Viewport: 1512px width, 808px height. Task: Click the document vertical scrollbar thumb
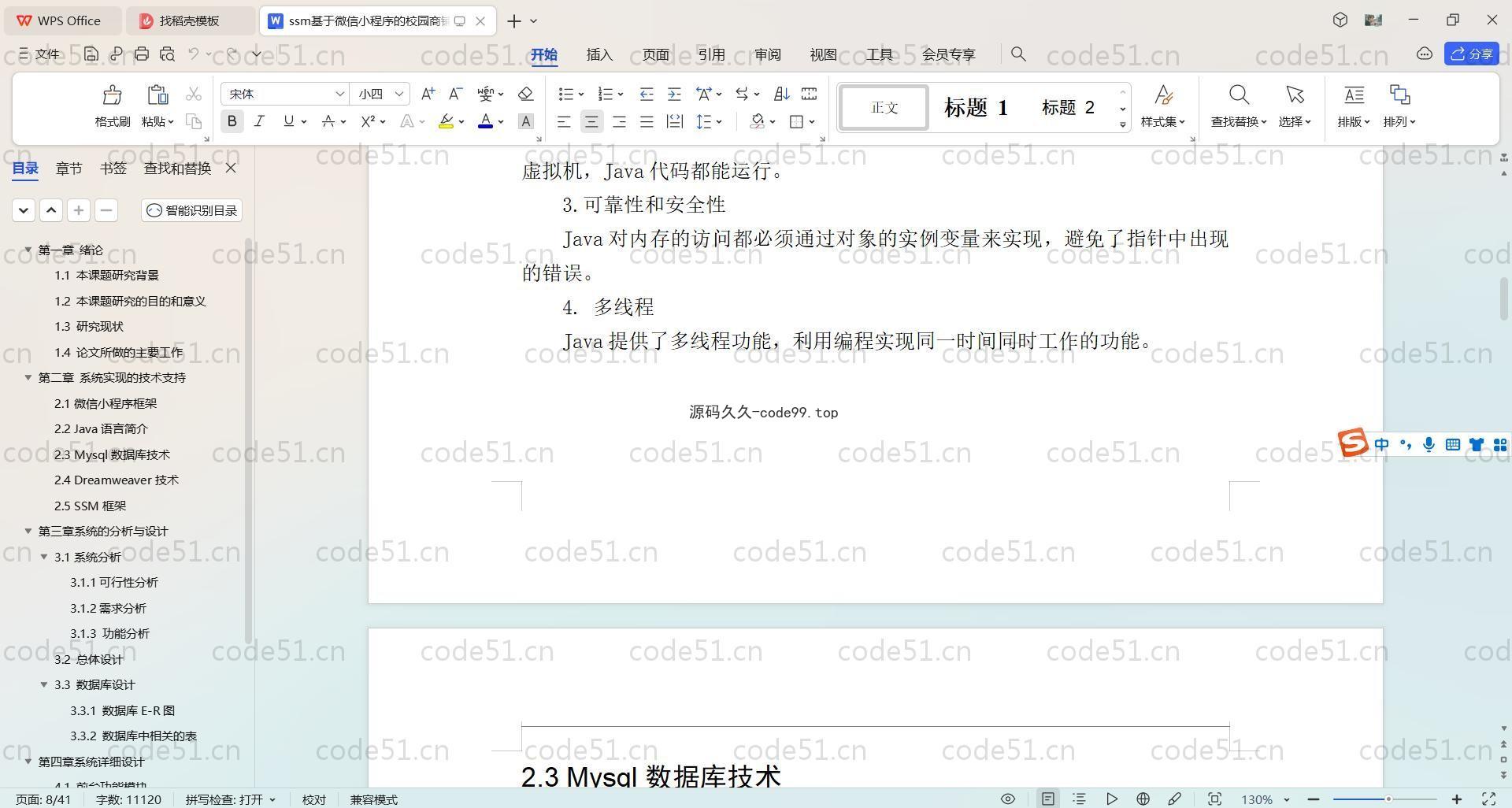[x=1504, y=299]
